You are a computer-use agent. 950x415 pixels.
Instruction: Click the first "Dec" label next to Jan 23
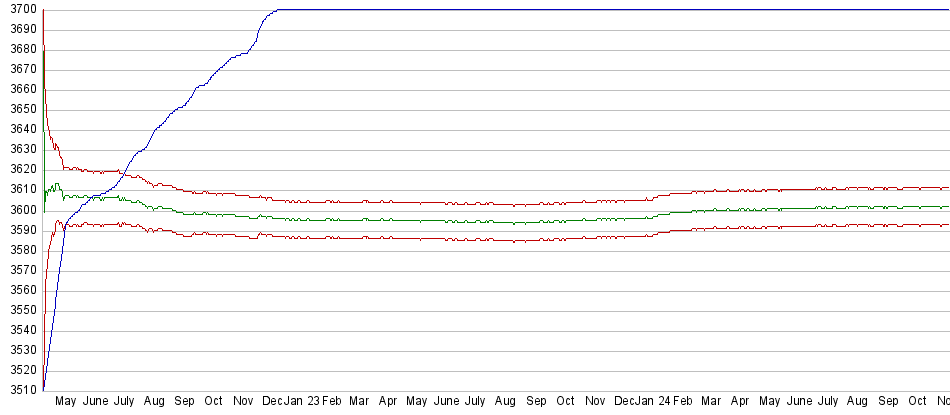pyautogui.click(x=272, y=401)
